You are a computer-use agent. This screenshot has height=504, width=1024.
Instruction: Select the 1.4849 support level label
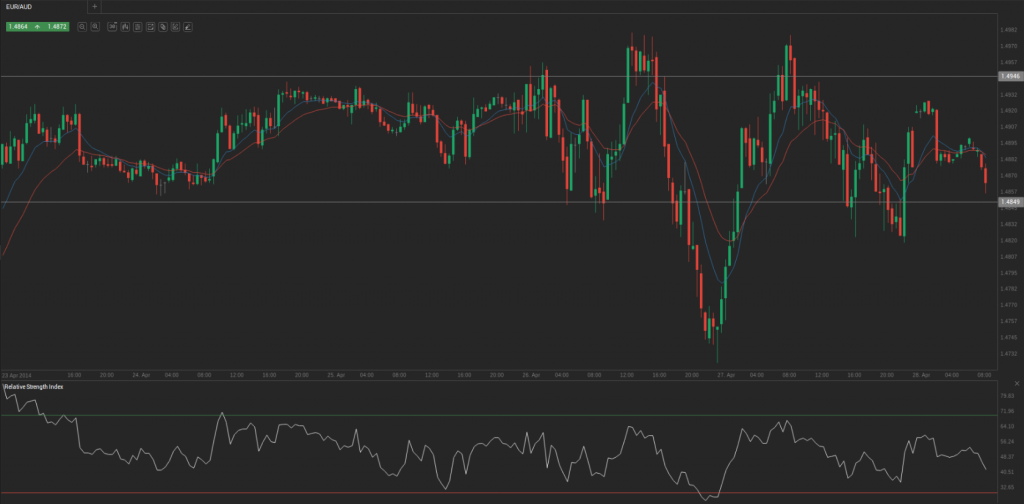click(1009, 202)
